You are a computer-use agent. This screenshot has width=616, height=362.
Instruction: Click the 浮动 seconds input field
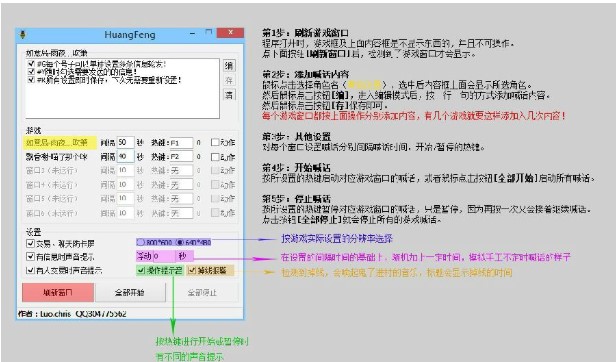tap(163, 256)
